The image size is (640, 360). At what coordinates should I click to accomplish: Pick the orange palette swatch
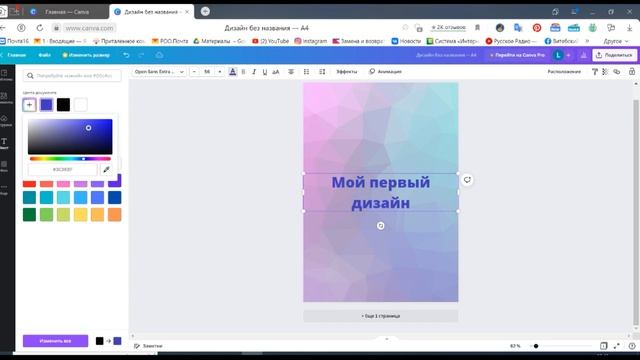[x=115, y=215]
